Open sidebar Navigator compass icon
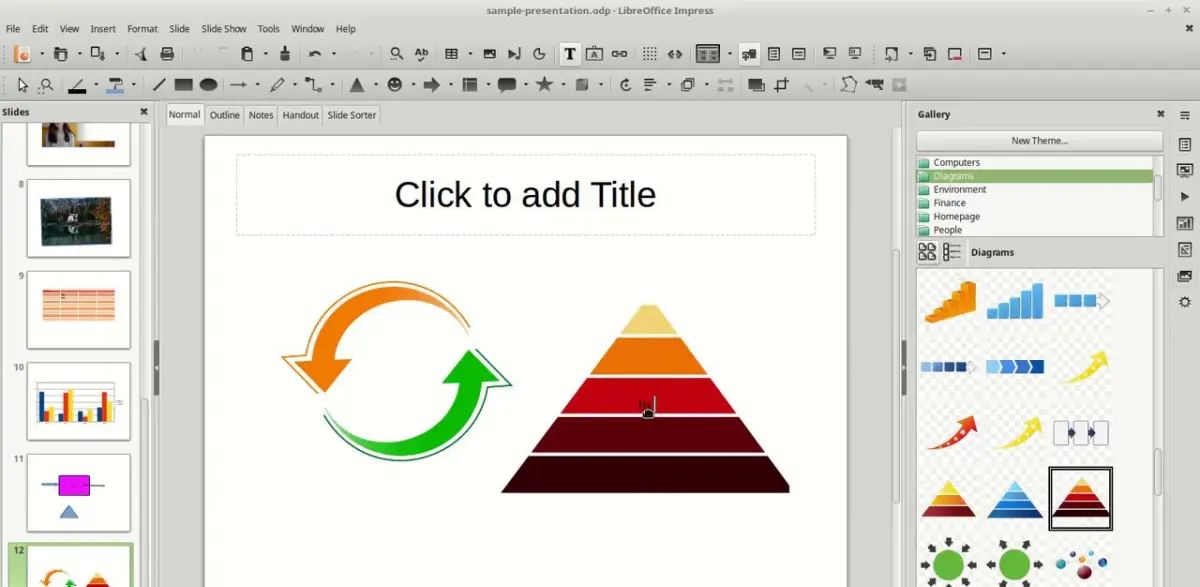This screenshot has height=587, width=1200. 1185,302
